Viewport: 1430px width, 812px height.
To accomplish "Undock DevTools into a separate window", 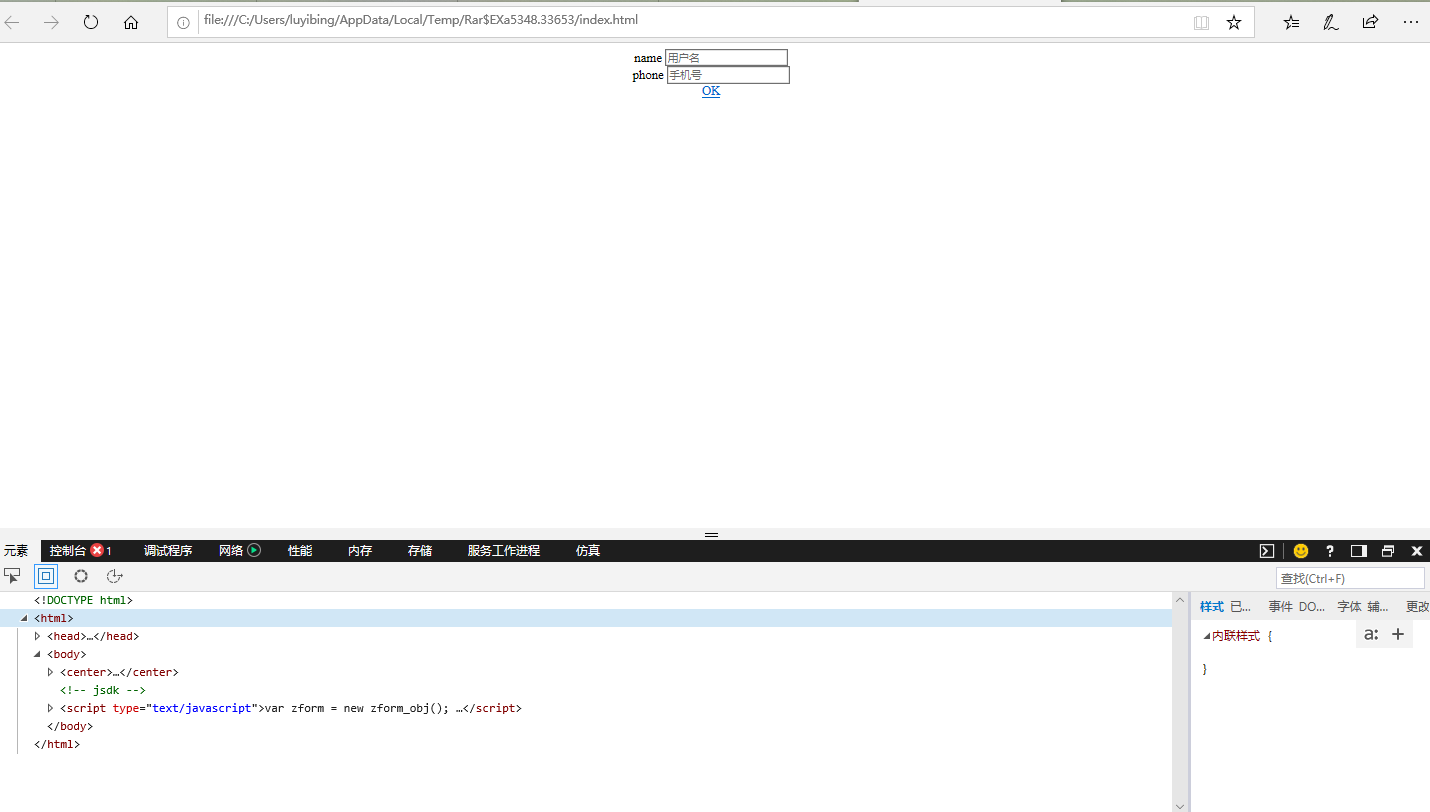I will point(1388,551).
